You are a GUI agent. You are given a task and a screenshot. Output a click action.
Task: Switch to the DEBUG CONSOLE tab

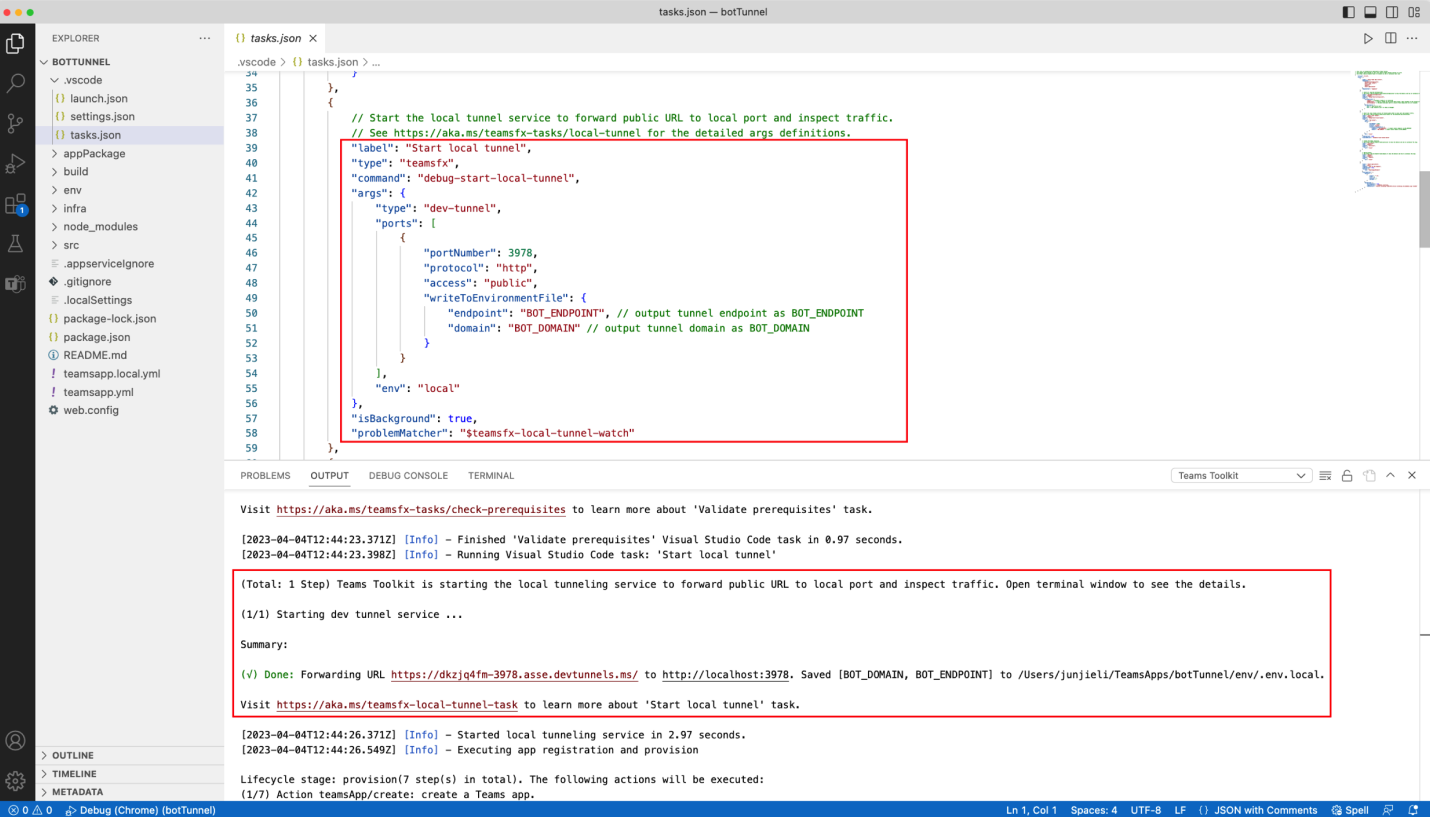click(408, 476)
